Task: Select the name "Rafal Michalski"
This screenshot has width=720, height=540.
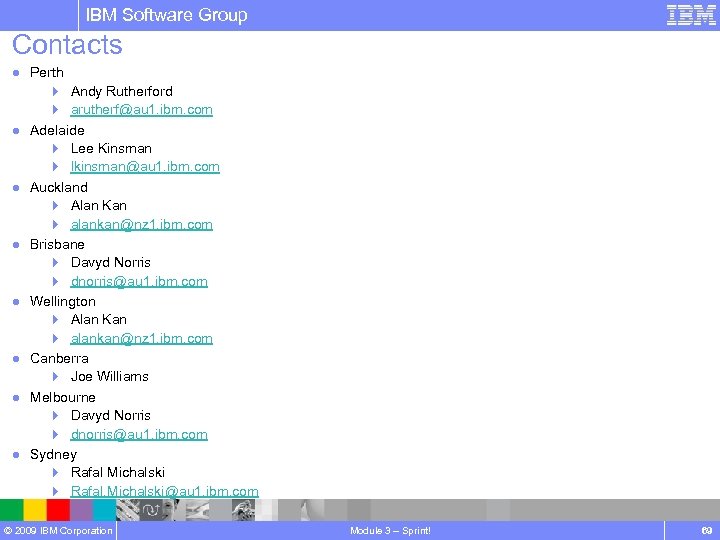Action: [x=118, y=472]
